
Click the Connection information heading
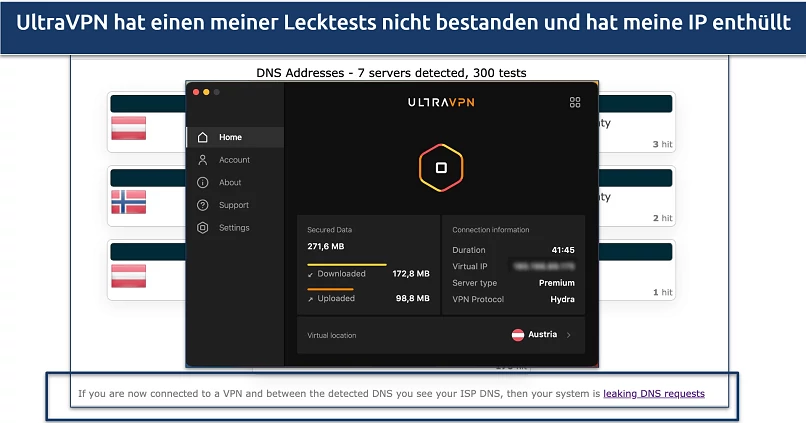coord(490,230)
